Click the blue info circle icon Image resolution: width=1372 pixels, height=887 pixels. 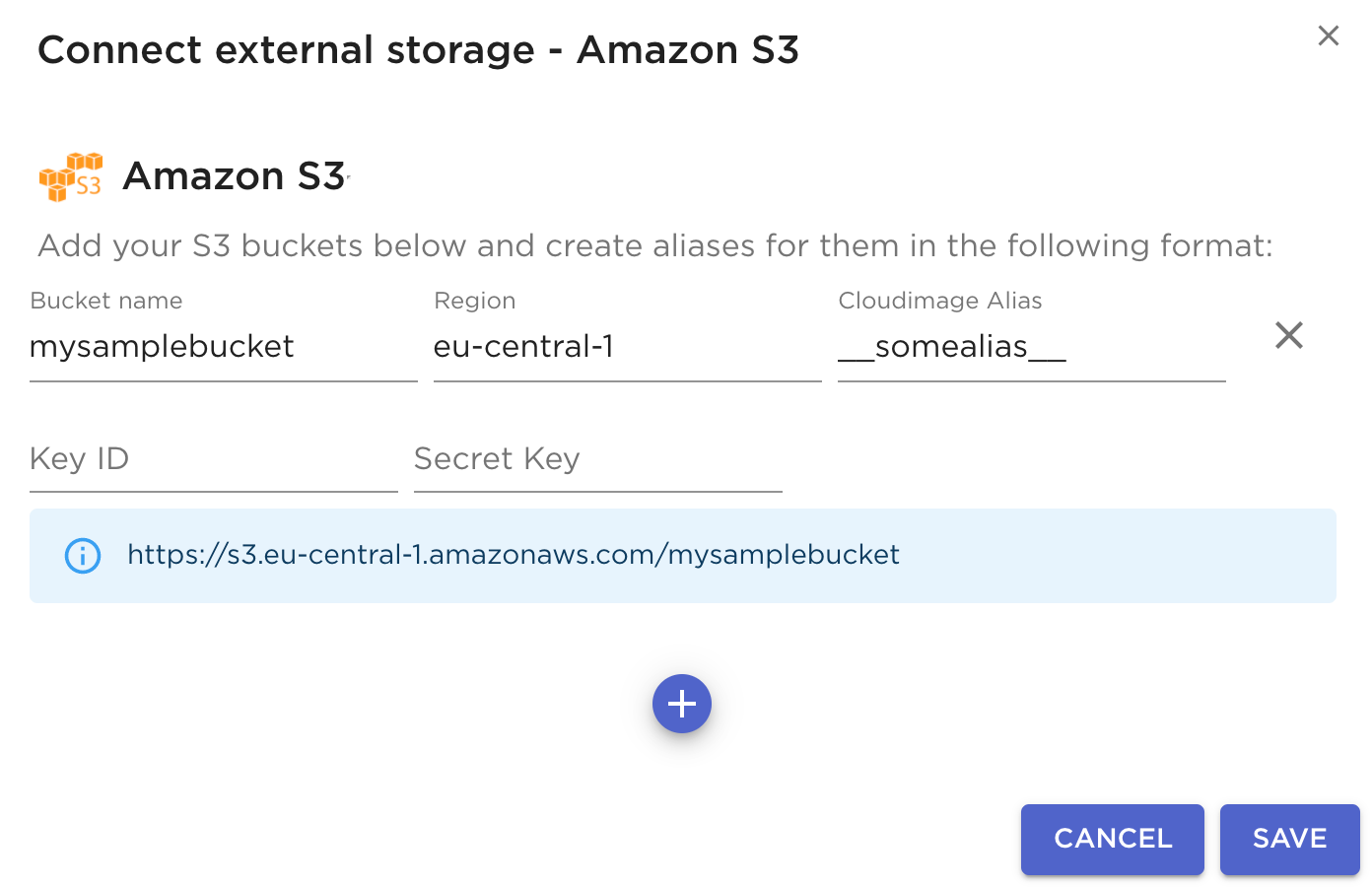[x=83, y=556]
